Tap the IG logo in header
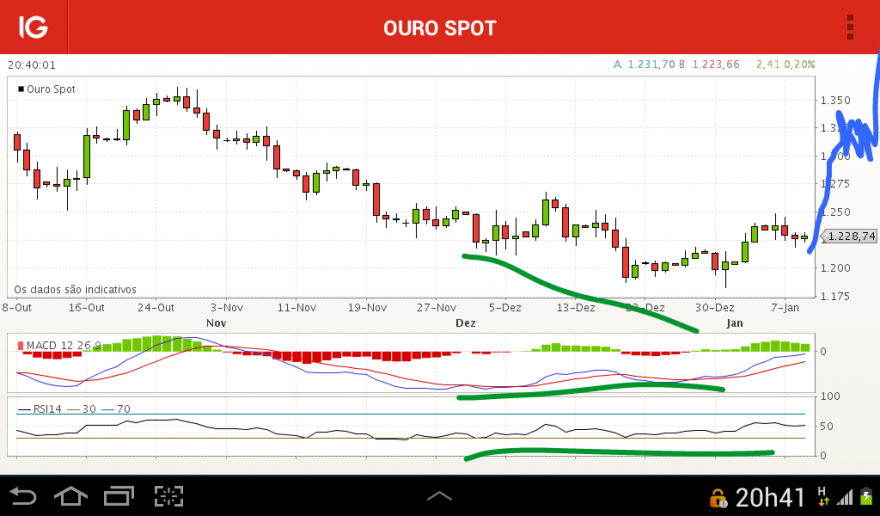 33,27
